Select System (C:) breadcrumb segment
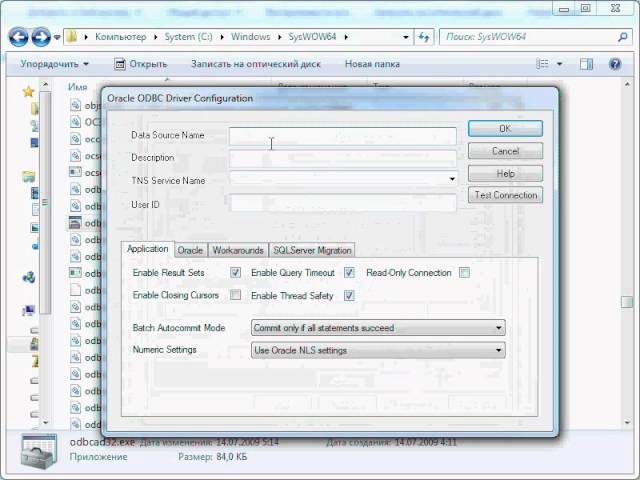 pos(188,37)
